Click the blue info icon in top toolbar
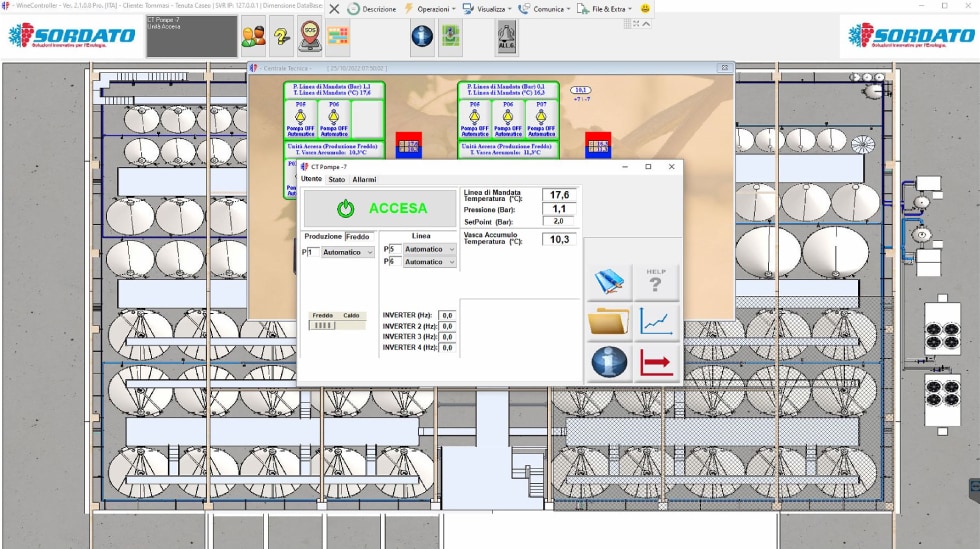Image resolution: width=980 pixels, height=549 pixels. coord(422,35)
